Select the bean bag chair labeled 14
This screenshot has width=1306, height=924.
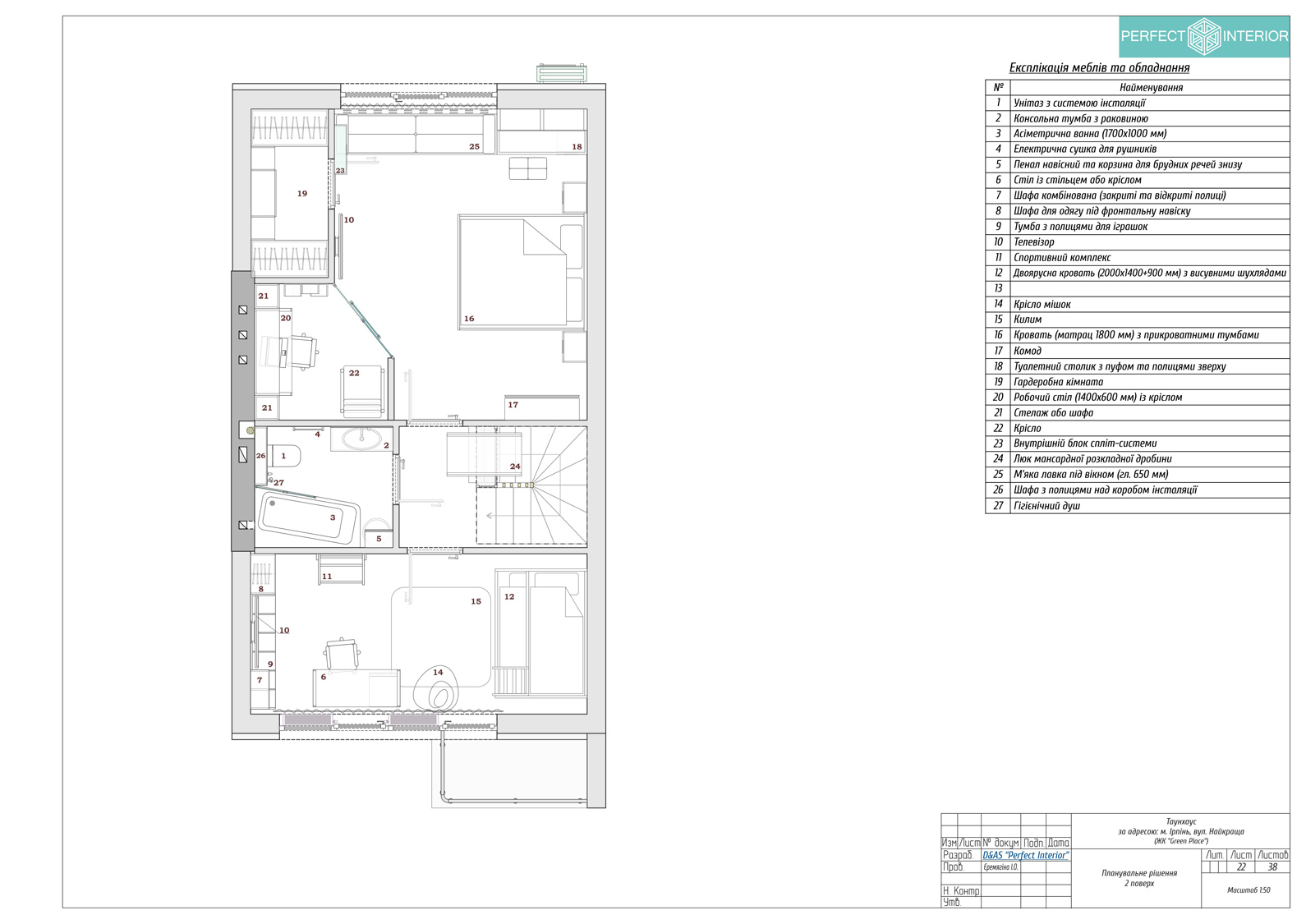coord(439,687)
